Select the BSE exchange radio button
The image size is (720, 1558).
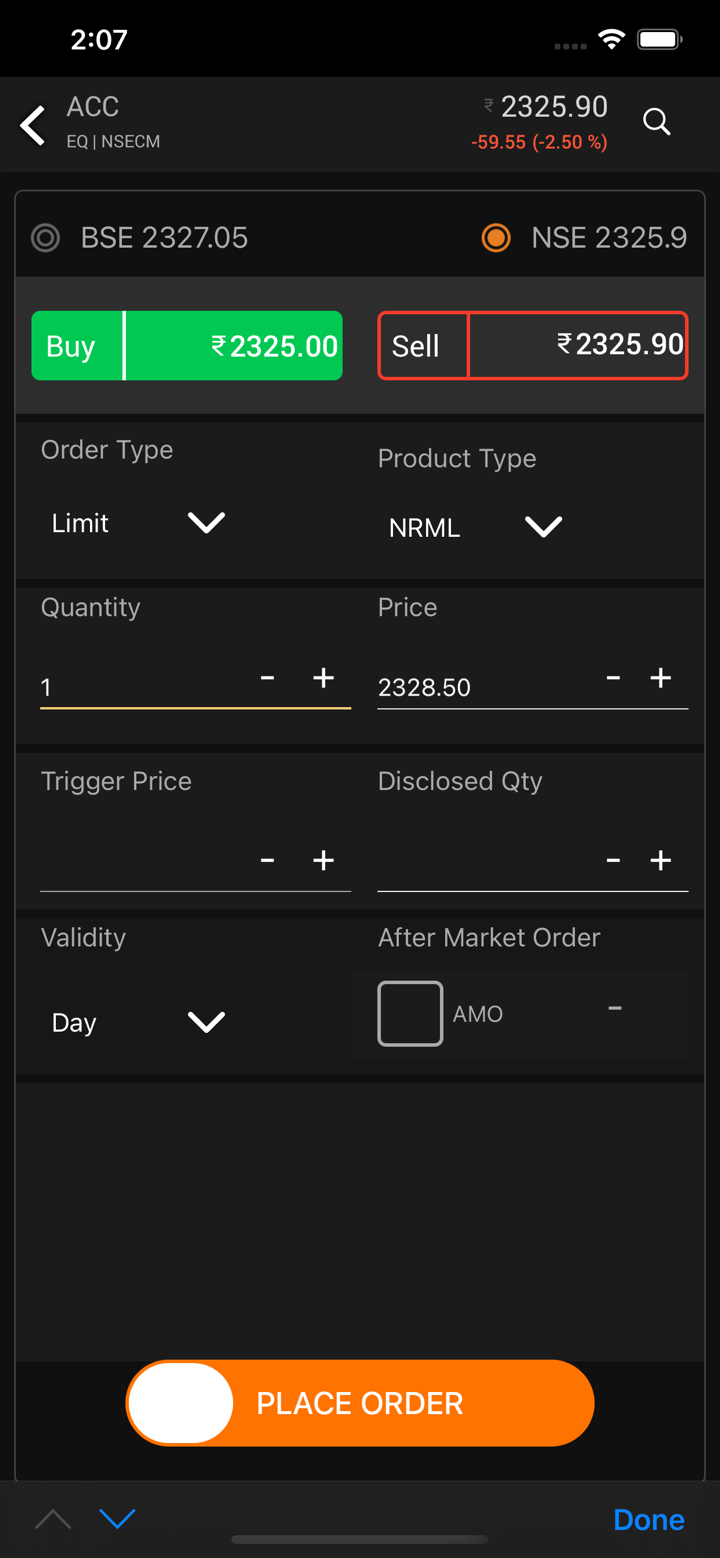pos(46,238)
